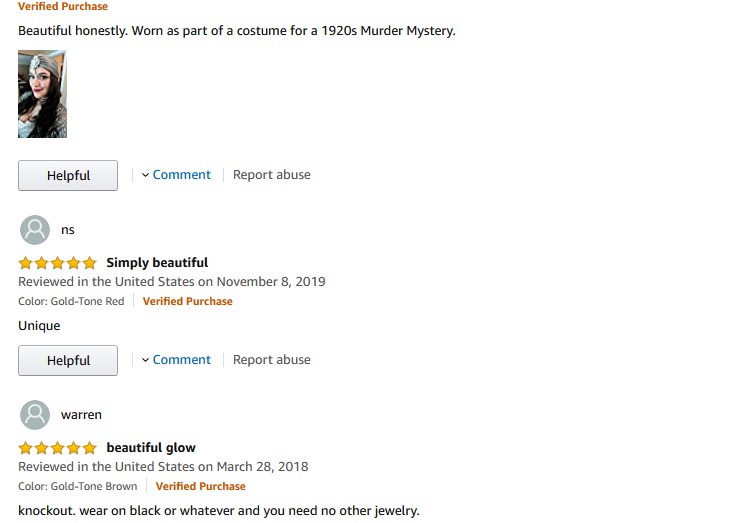Open reviewer warren's profile name
Viewport: 732px width, 523px height.
click(81, 415)
